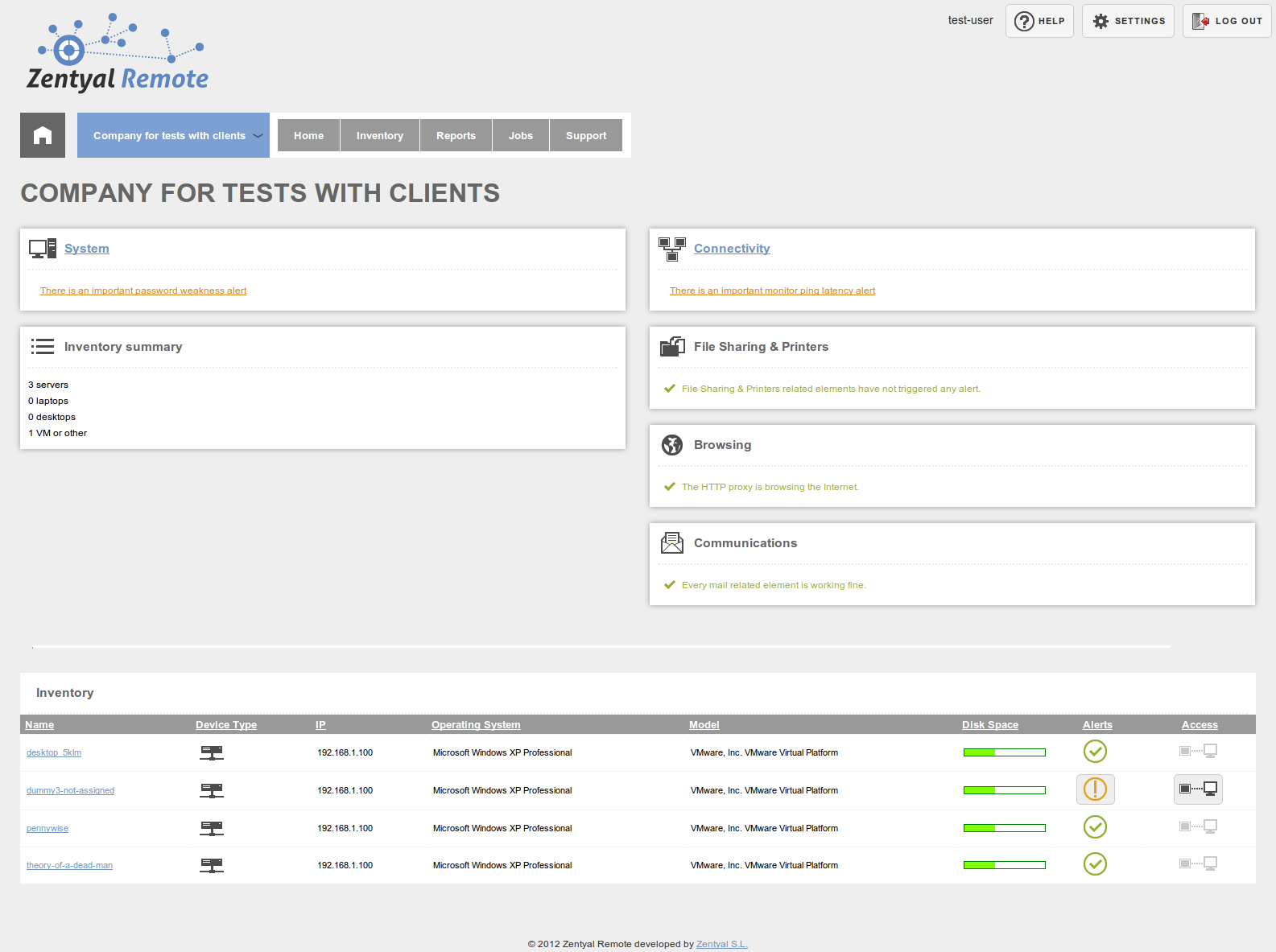This screenshot has height=952, width=1276.
Task: Click the green check alert for theory-of-a-dead-man
Action: pos(1095,864)
